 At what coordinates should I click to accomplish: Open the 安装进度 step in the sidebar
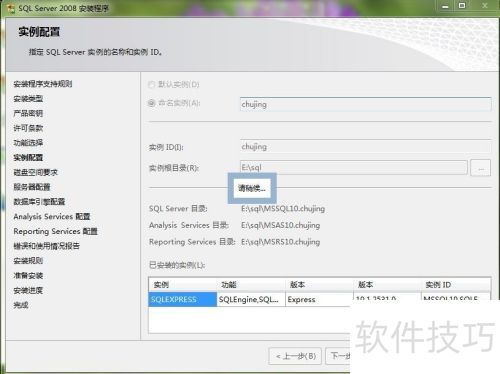coord(28,290)
